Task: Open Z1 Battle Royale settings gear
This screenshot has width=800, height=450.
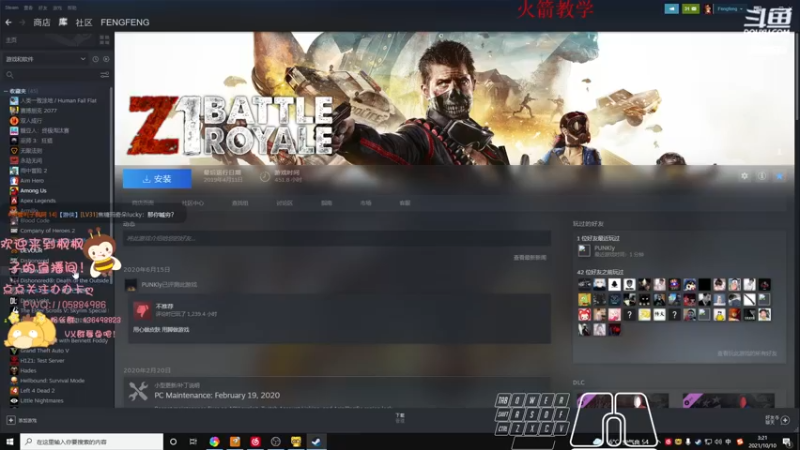Action: tap(744, 176)
